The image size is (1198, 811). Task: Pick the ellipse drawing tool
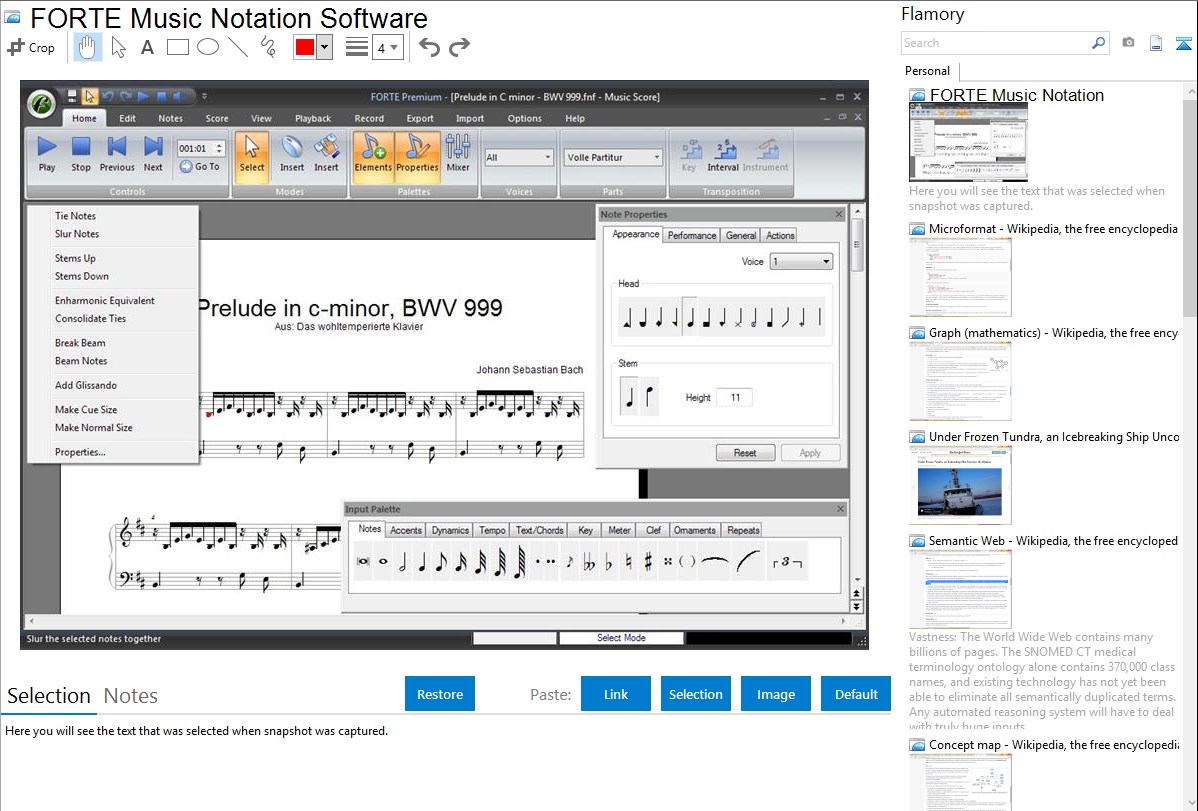208,47
